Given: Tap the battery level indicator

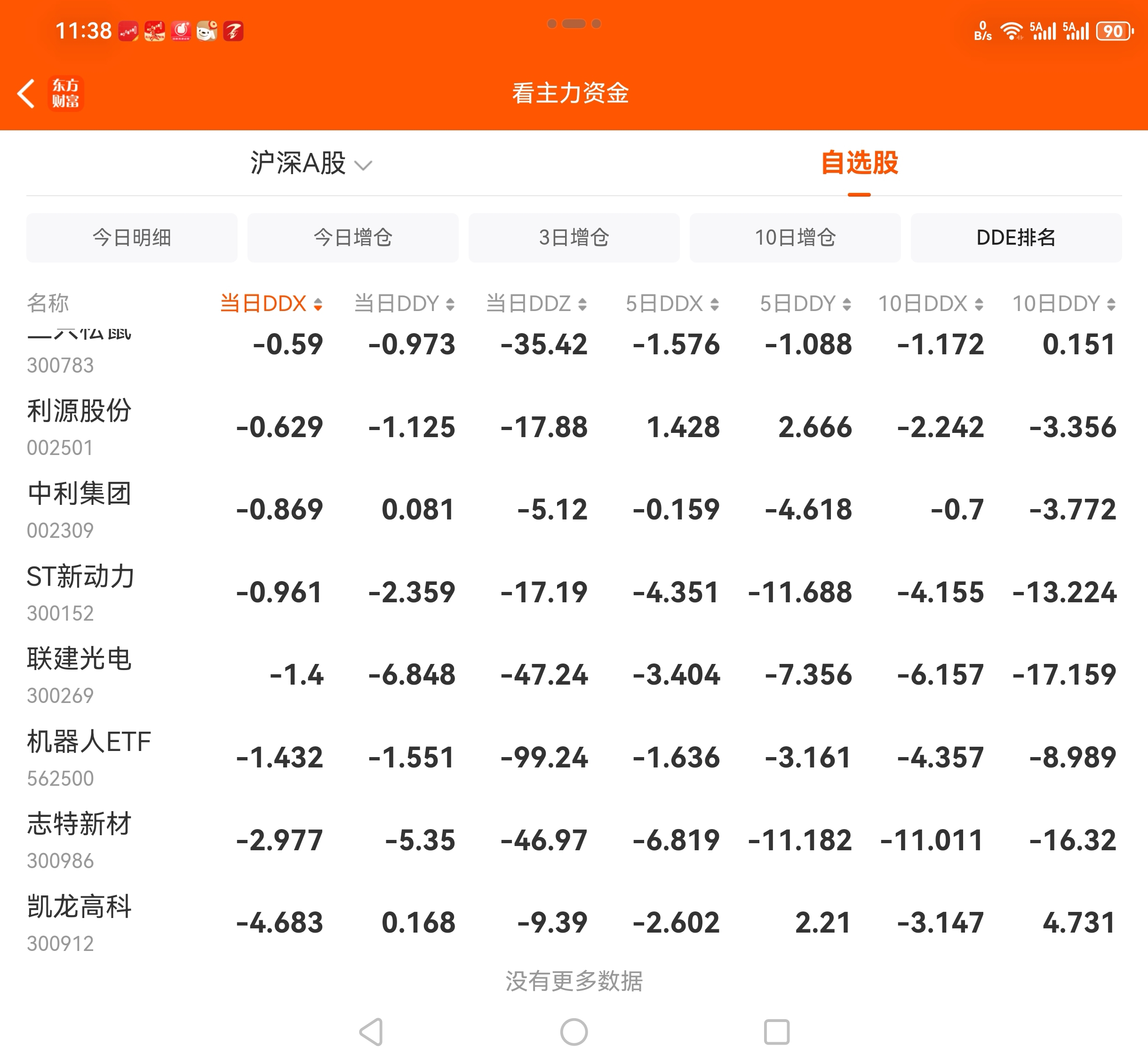Looking at the screenshot, I should (x=1113, y=31).
